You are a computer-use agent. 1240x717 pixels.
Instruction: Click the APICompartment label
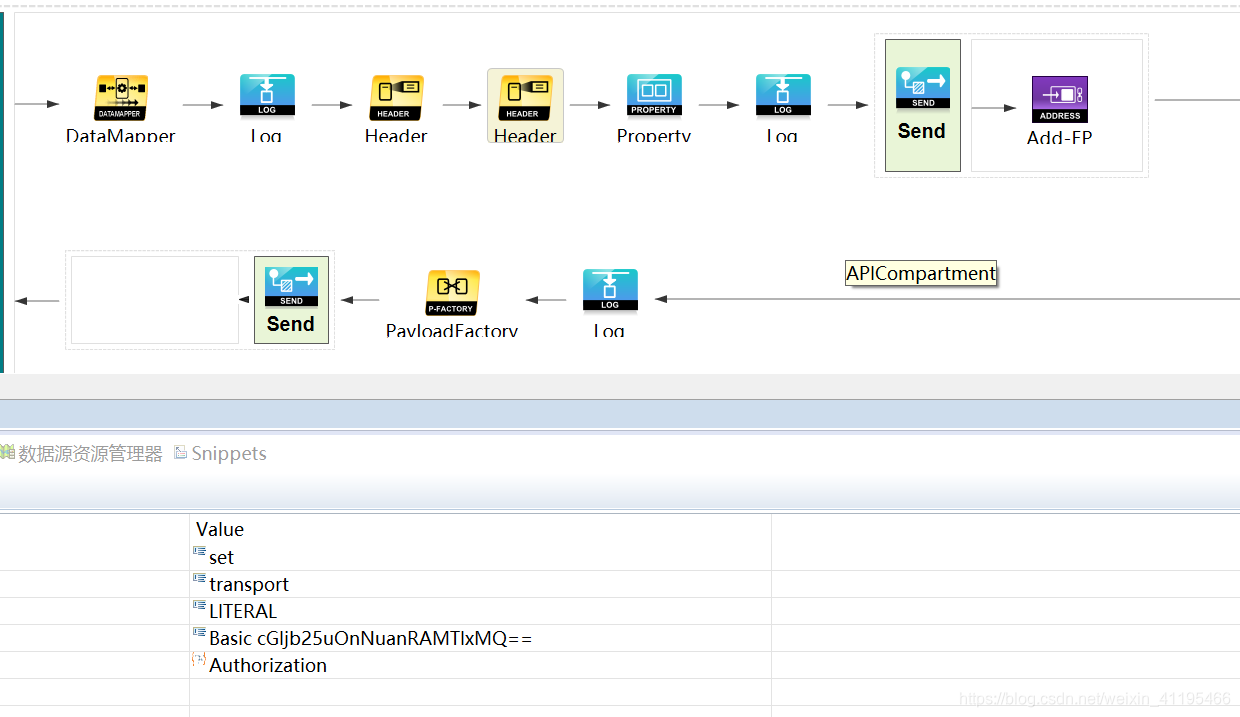click(920, 272)
